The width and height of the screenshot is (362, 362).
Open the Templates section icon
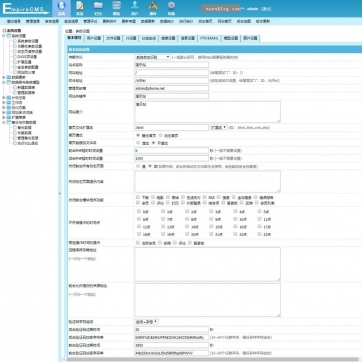(116, 8)
